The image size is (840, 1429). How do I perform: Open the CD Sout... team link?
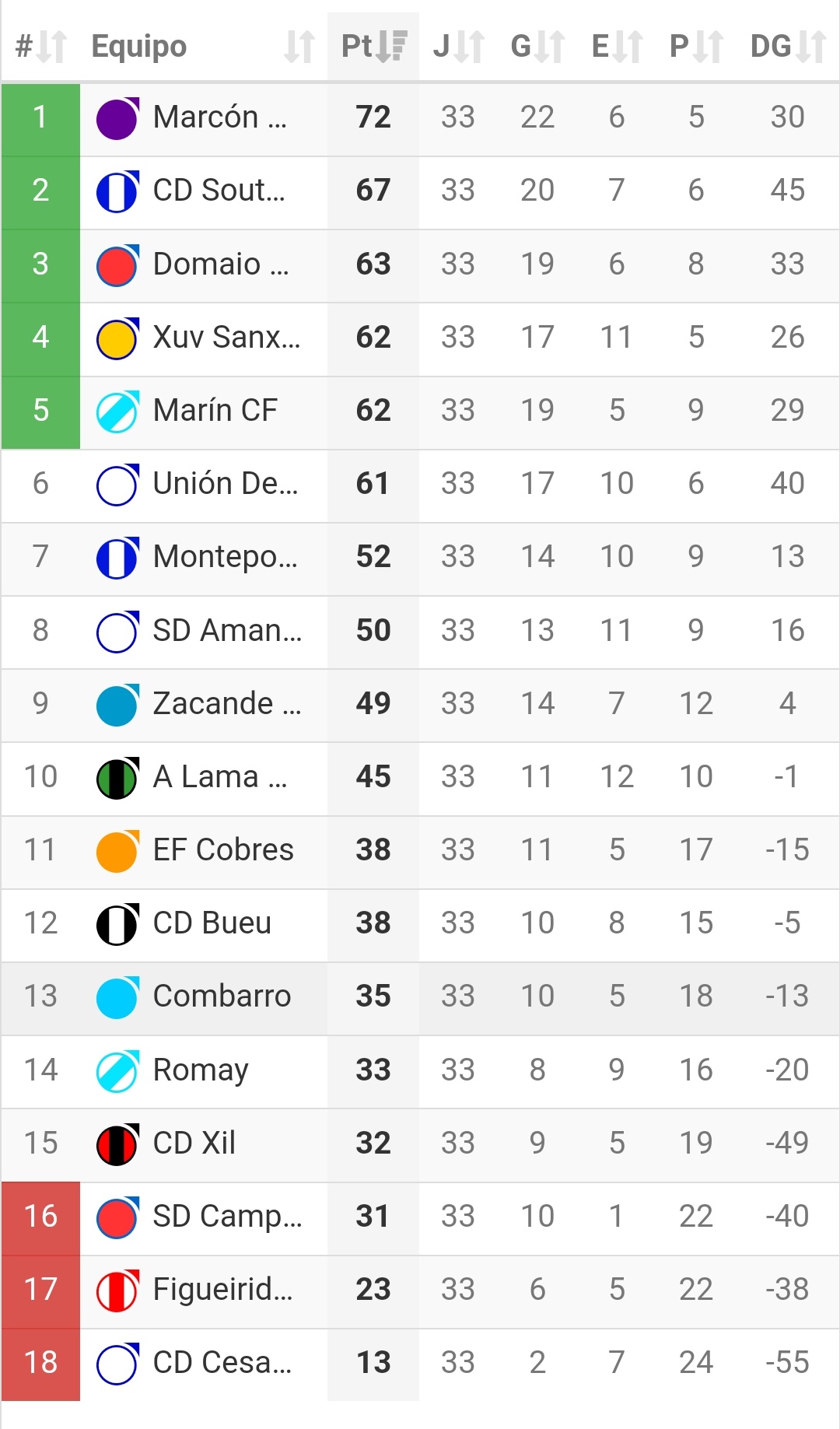coord(219,191)
